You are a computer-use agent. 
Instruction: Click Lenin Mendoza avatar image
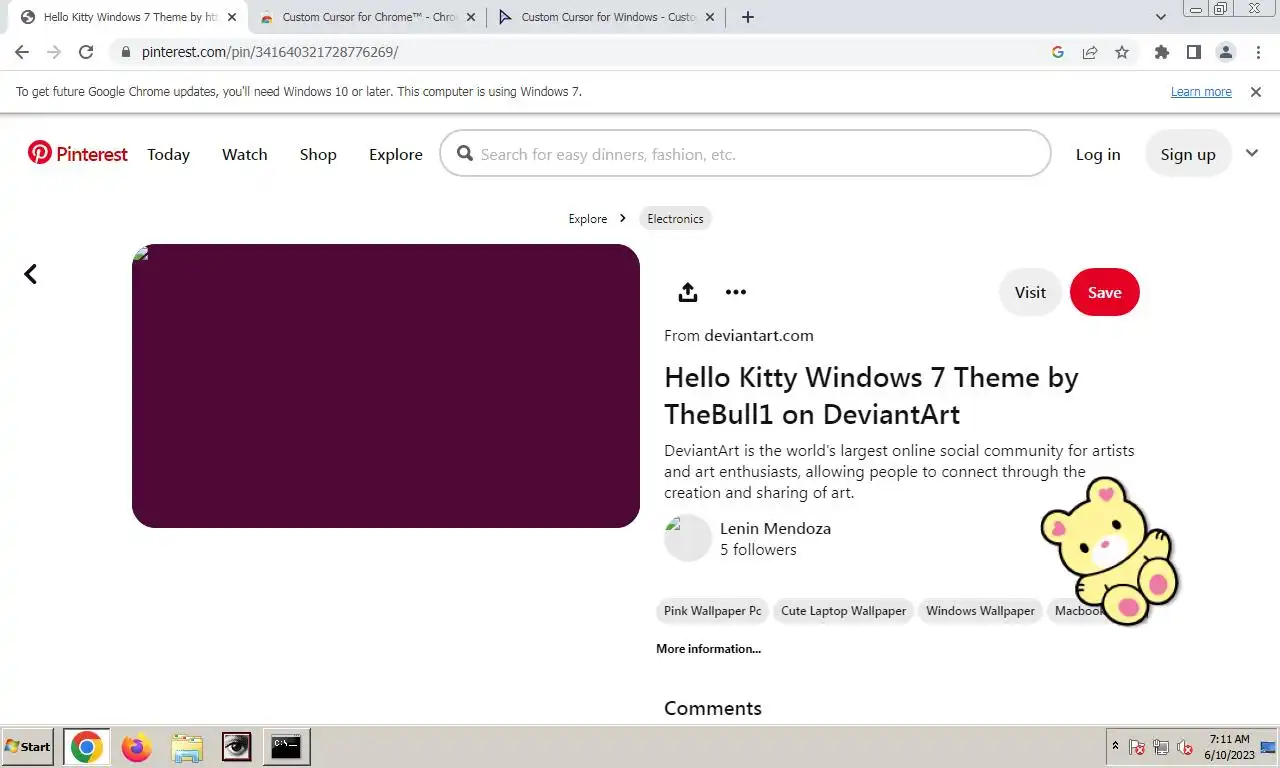click(x=688, y=538)
